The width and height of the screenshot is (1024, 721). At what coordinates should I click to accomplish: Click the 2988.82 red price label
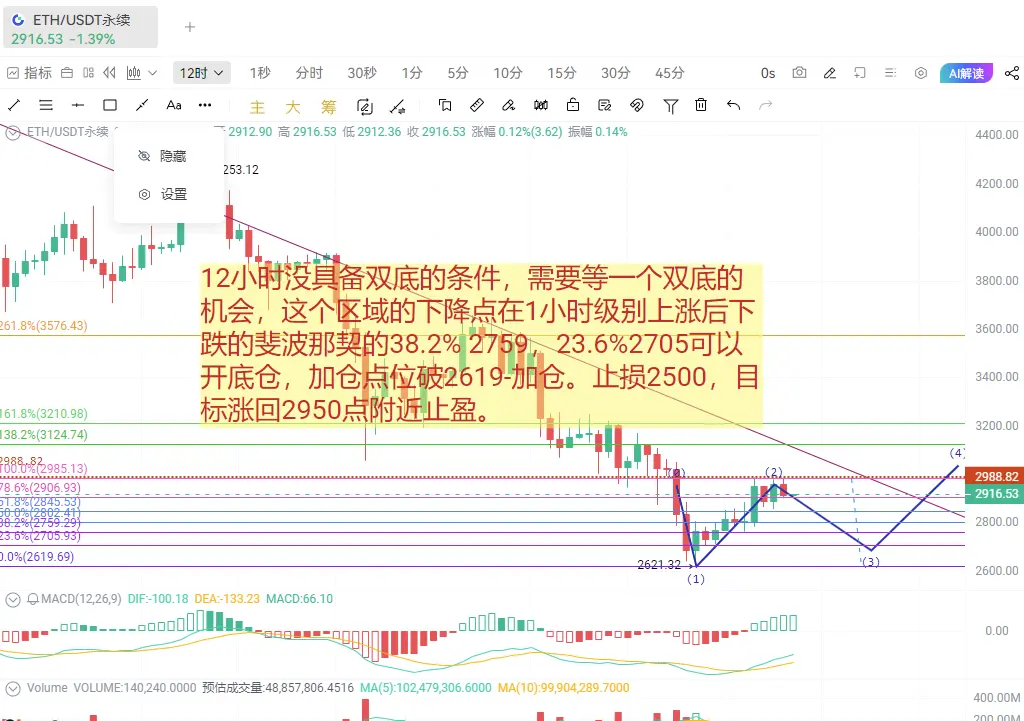coord(994,477)
